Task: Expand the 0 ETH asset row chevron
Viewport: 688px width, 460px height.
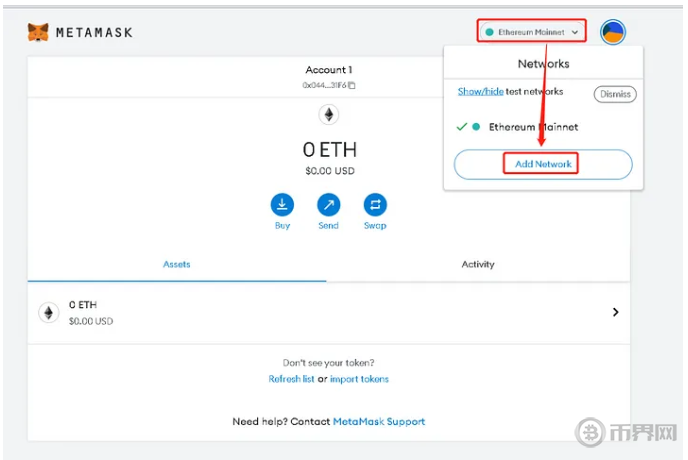Action: point(615,312)
